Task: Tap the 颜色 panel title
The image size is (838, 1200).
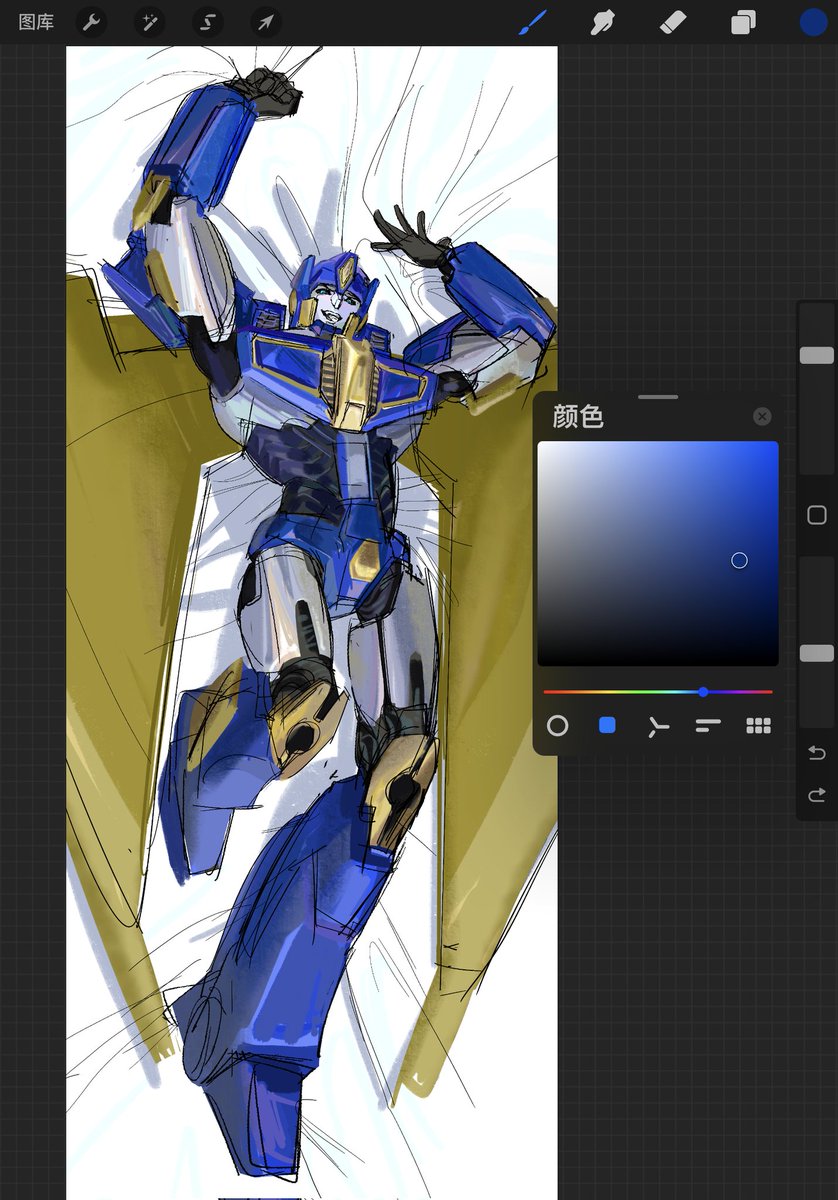Action: [578, 417]
